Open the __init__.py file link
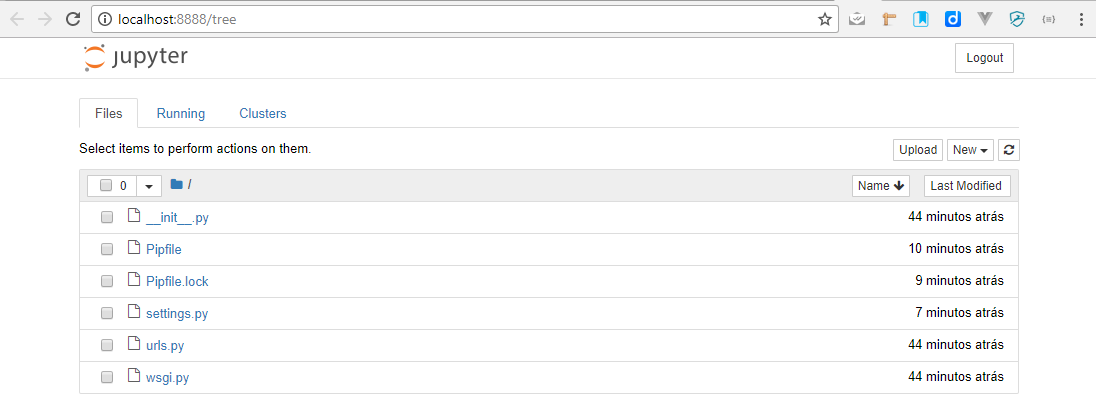Screen dimensions: 1096x407 [177, 217]
